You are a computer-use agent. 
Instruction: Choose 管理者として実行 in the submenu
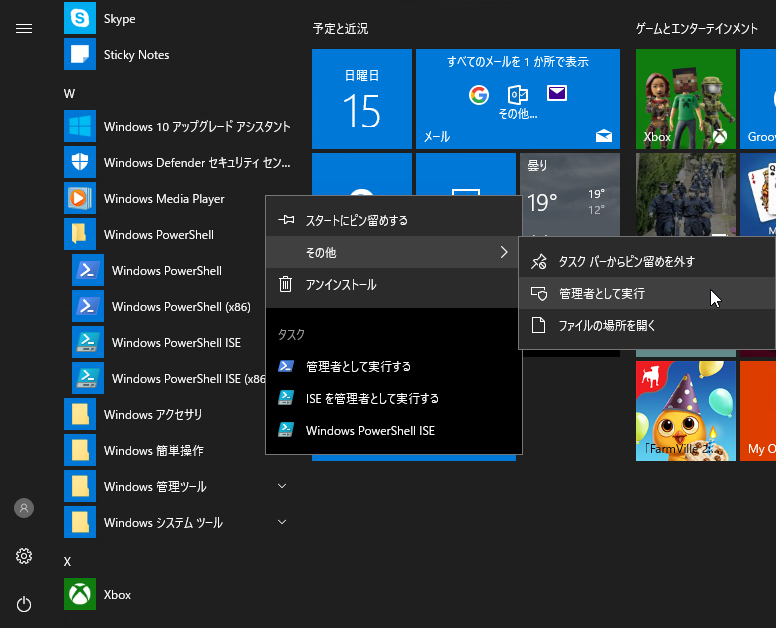pyautogui.click(x=646, y=293)
